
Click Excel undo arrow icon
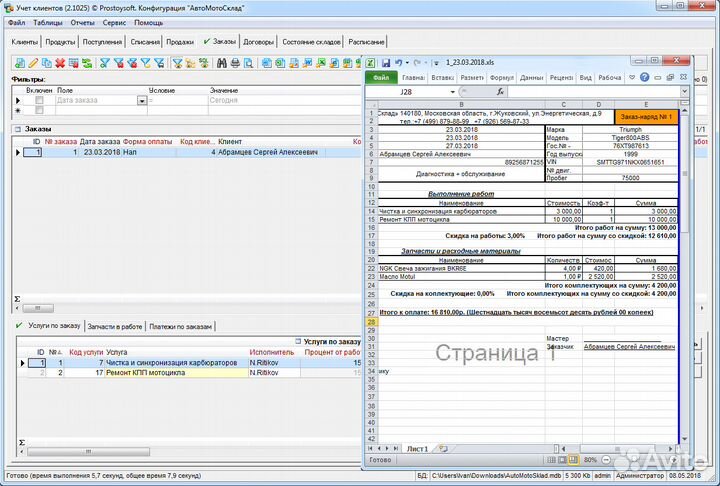[400, 62]
